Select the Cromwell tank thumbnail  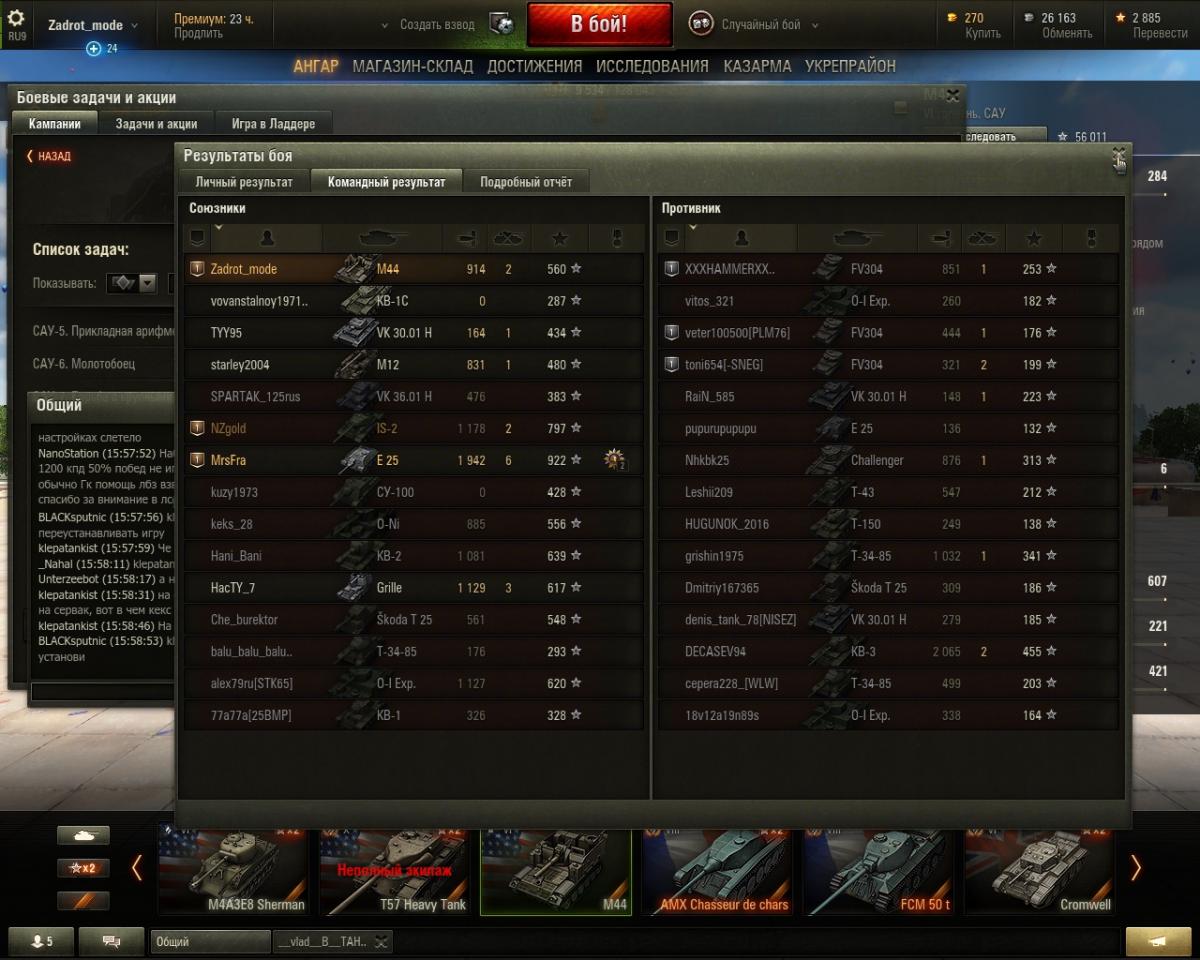[x=1039, y=871]
